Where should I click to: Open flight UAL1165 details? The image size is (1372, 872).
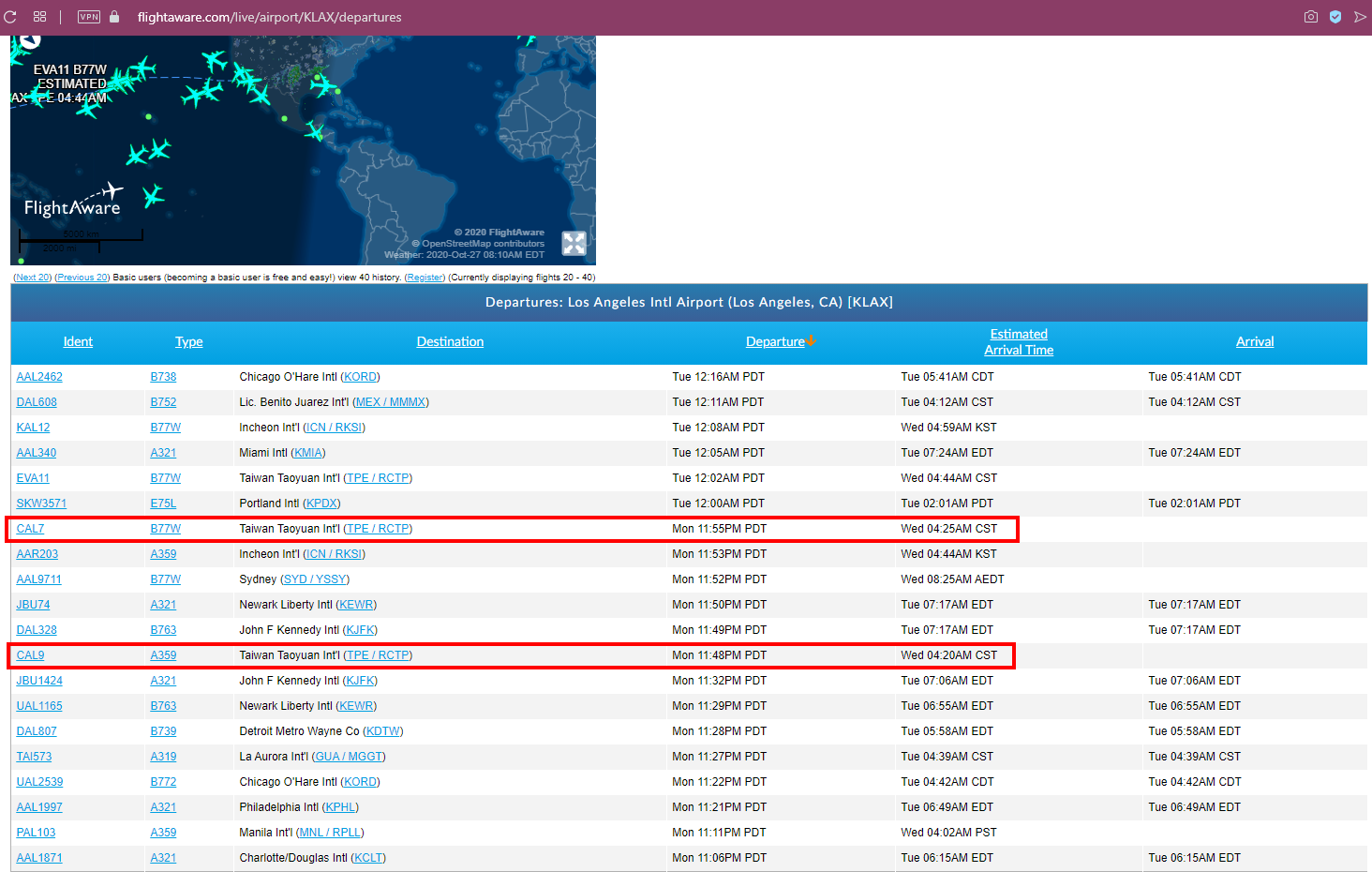[x=39, y=706]
